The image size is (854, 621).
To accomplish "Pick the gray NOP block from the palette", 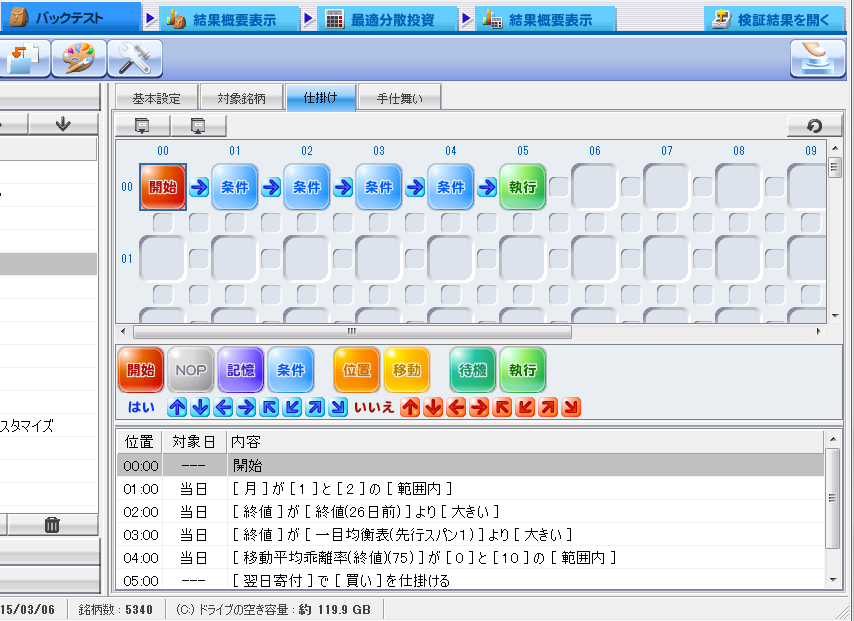I will click(191, 370).
